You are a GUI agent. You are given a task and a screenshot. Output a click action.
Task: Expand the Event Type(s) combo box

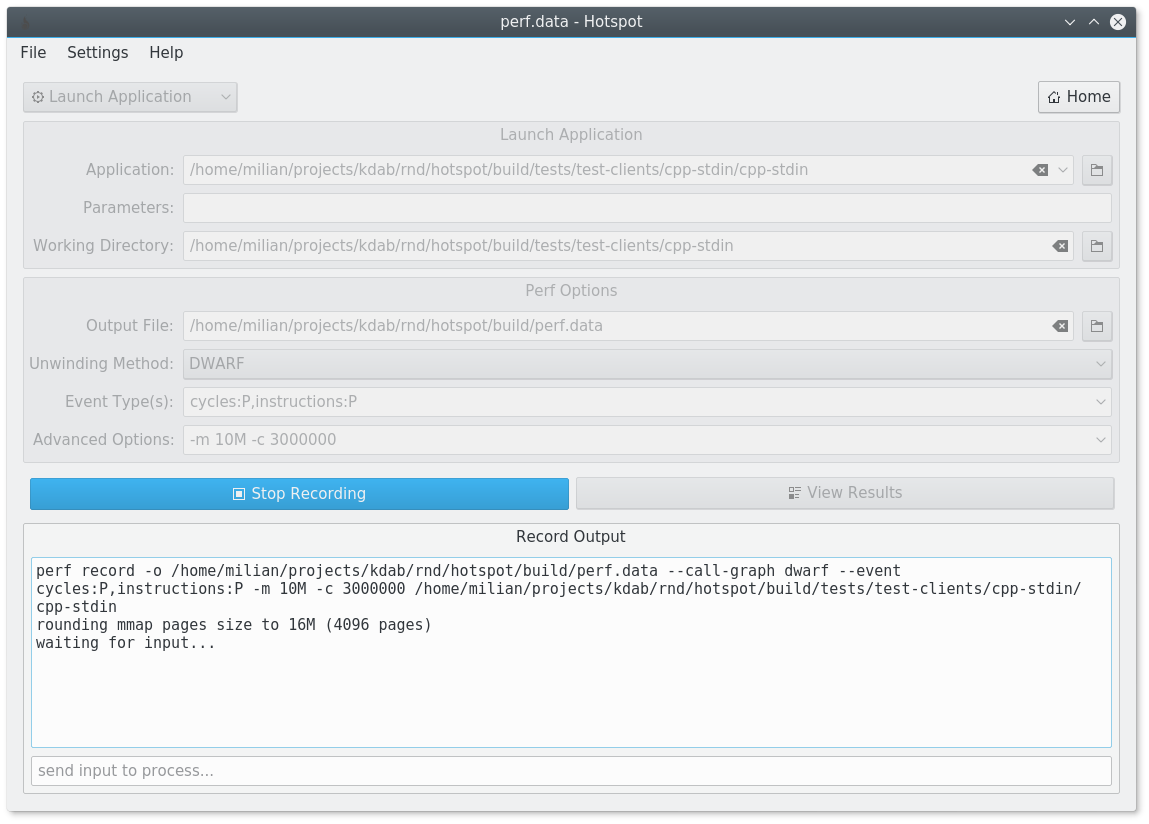pyautogui.click(x=1100, y=401)
